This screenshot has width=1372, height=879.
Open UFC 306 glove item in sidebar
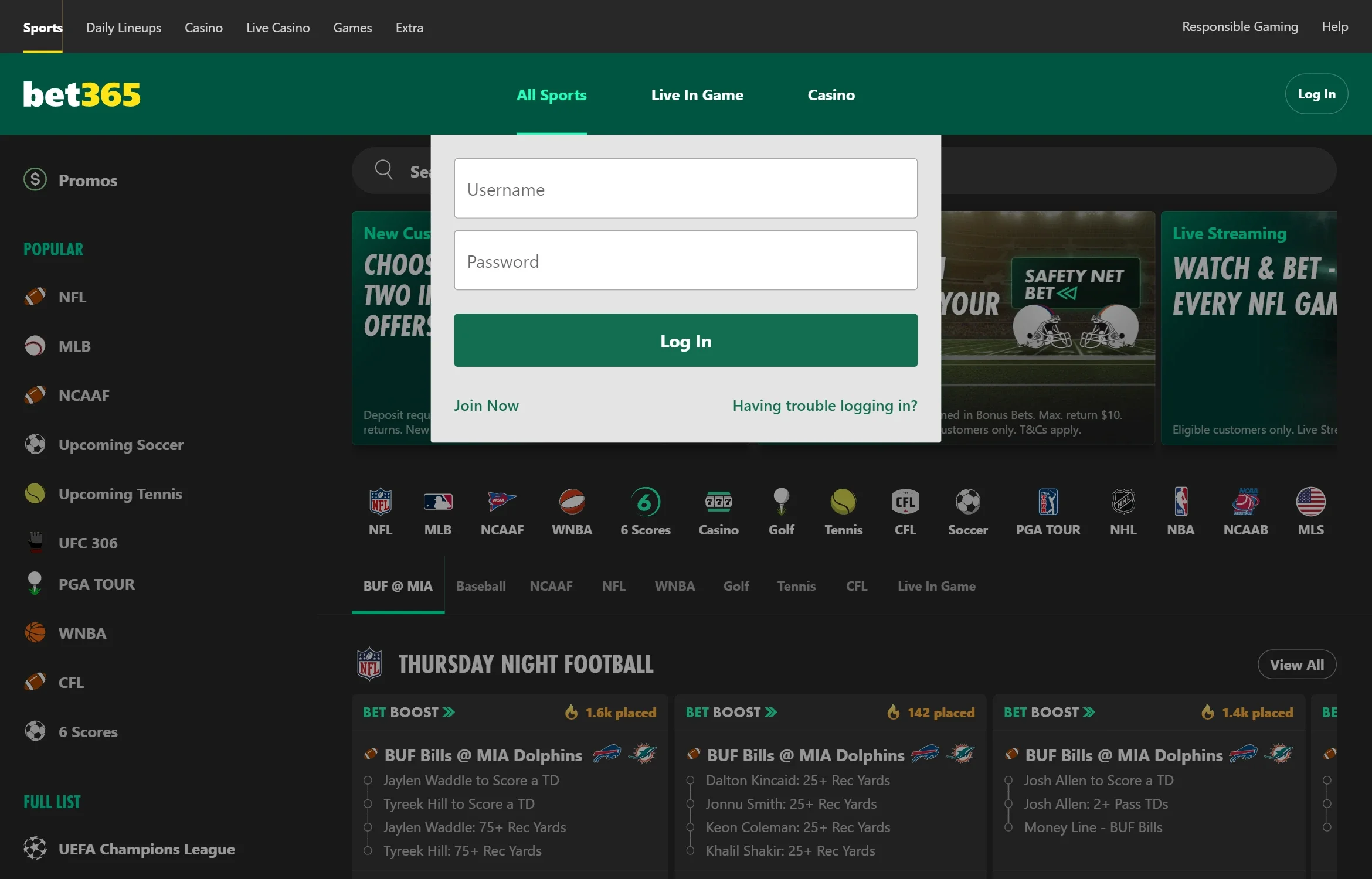[70, 542]
